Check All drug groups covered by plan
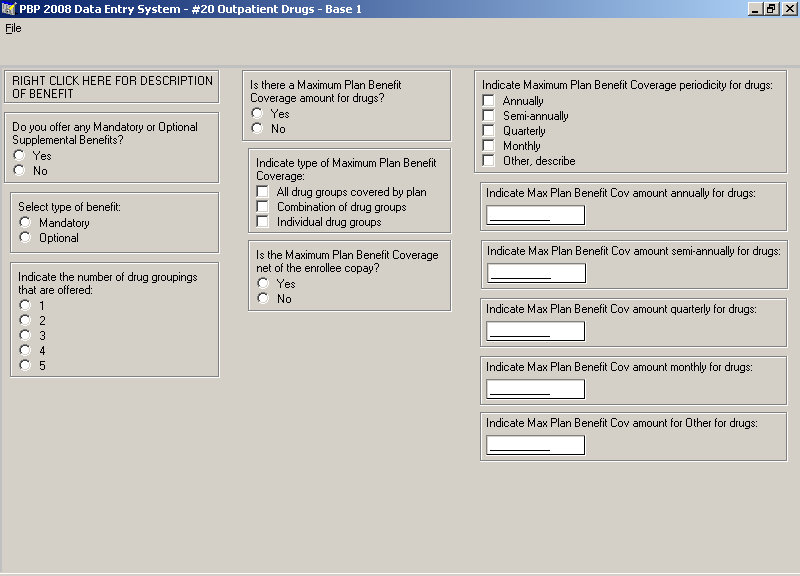 [262, 191]
